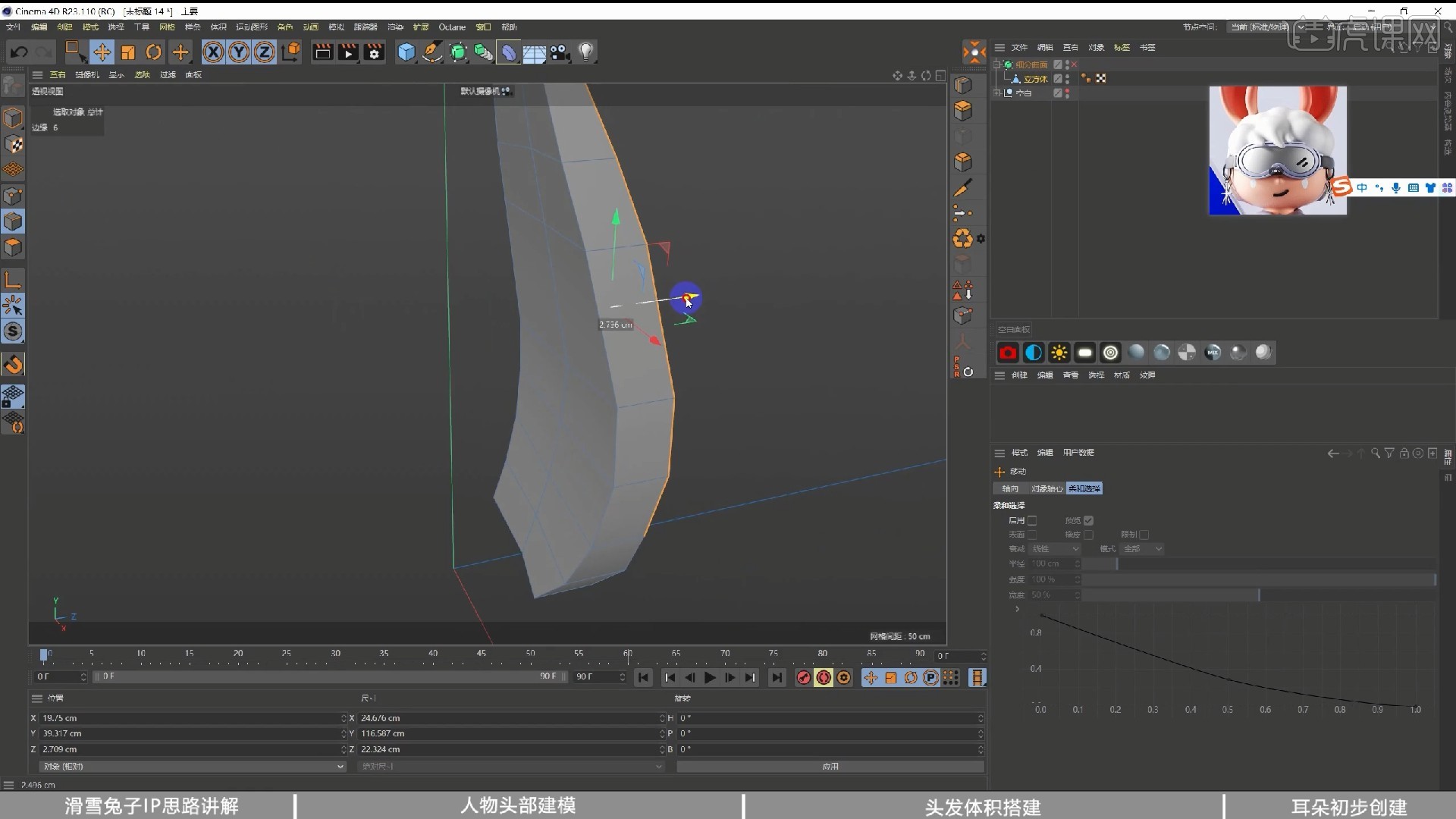Screen dimensions: 1456x819
Task: Open the Octane menu in the menu bar
Action: (452, 27)
